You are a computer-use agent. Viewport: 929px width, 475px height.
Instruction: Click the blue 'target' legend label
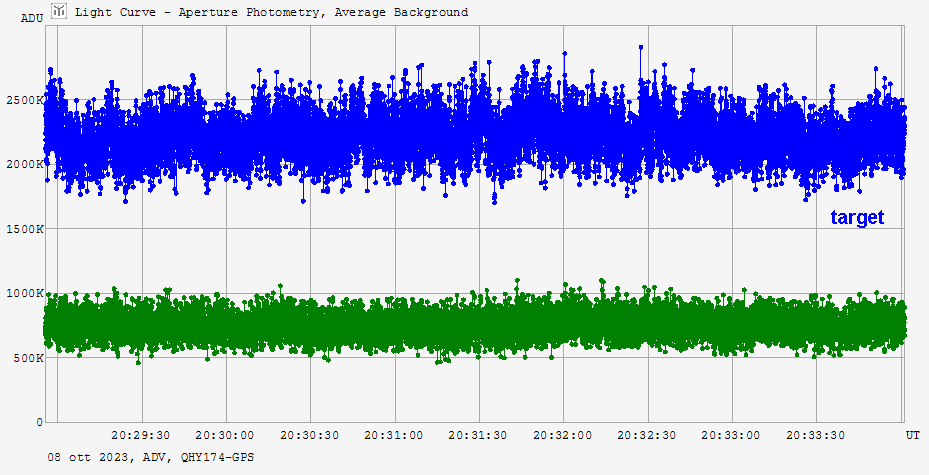857,217
